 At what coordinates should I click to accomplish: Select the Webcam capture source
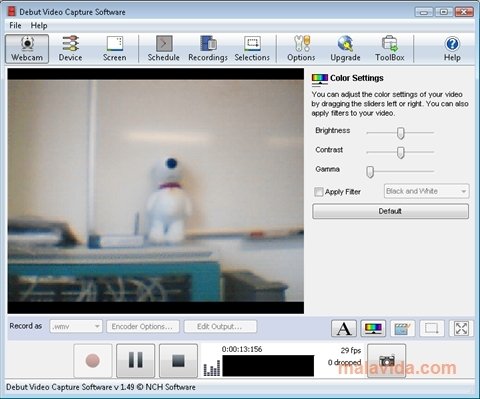click(27, 49)
